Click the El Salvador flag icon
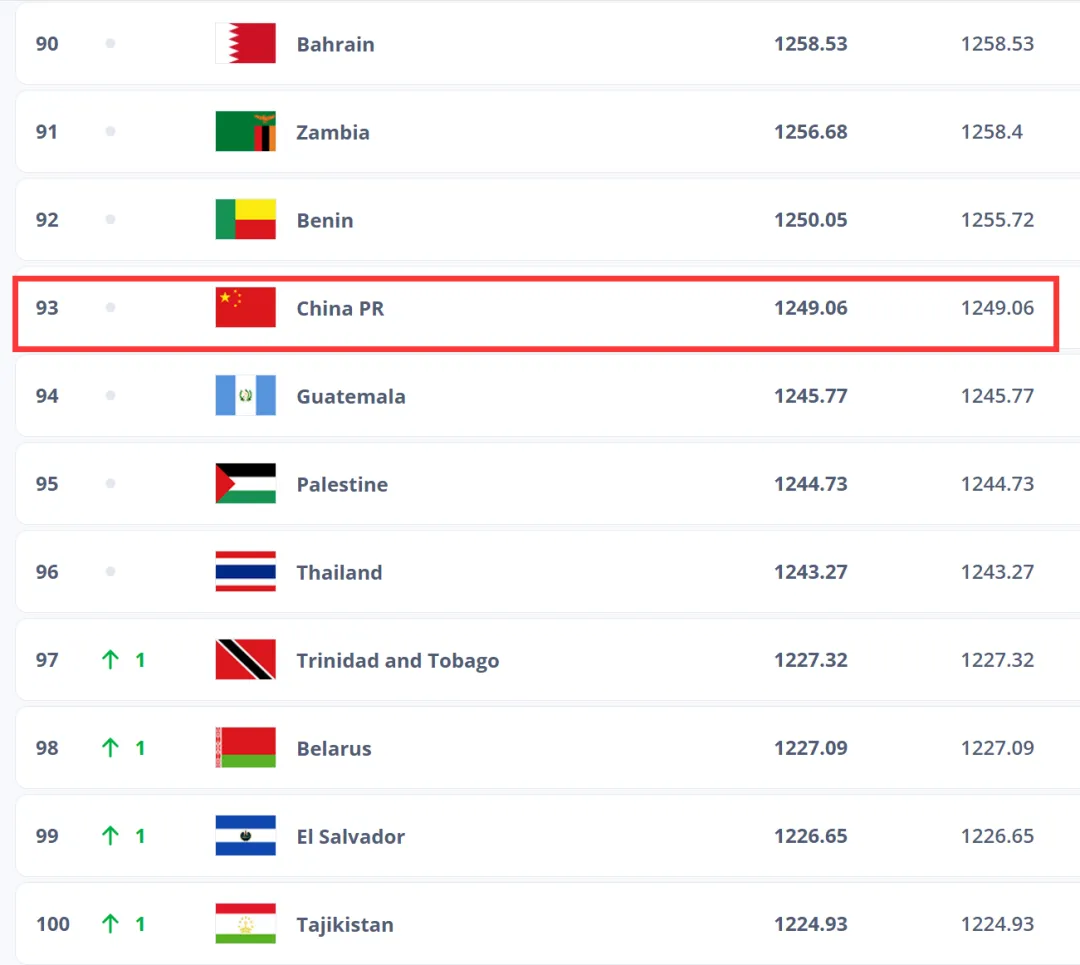Viewport: 1080px width, 965px height. (245, 836)
